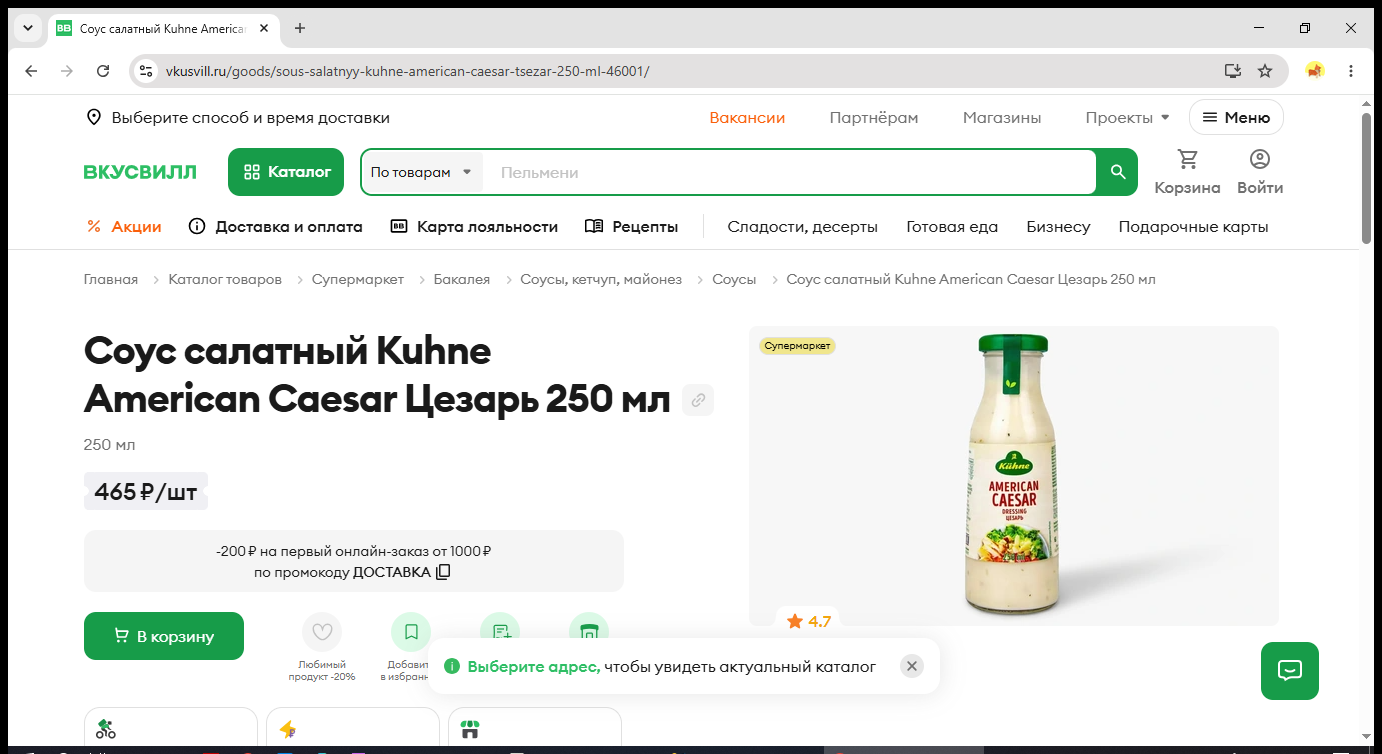Open Доставка и оплата menu item
Viewport: 1382px width, 754px height.
(x=276, y=227)
